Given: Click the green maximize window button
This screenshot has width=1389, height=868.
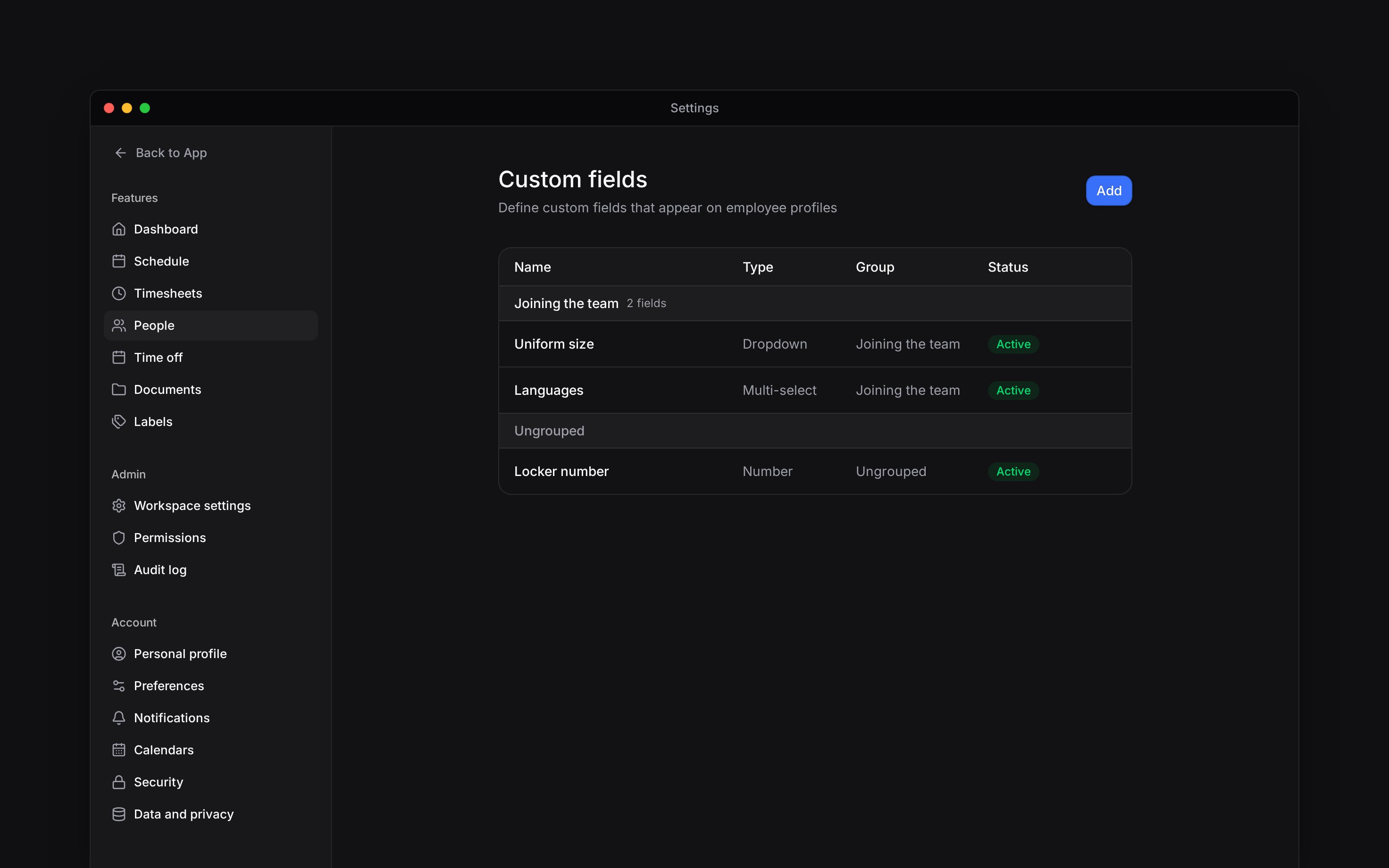Looking at the screenshot, I should [145, 108].
